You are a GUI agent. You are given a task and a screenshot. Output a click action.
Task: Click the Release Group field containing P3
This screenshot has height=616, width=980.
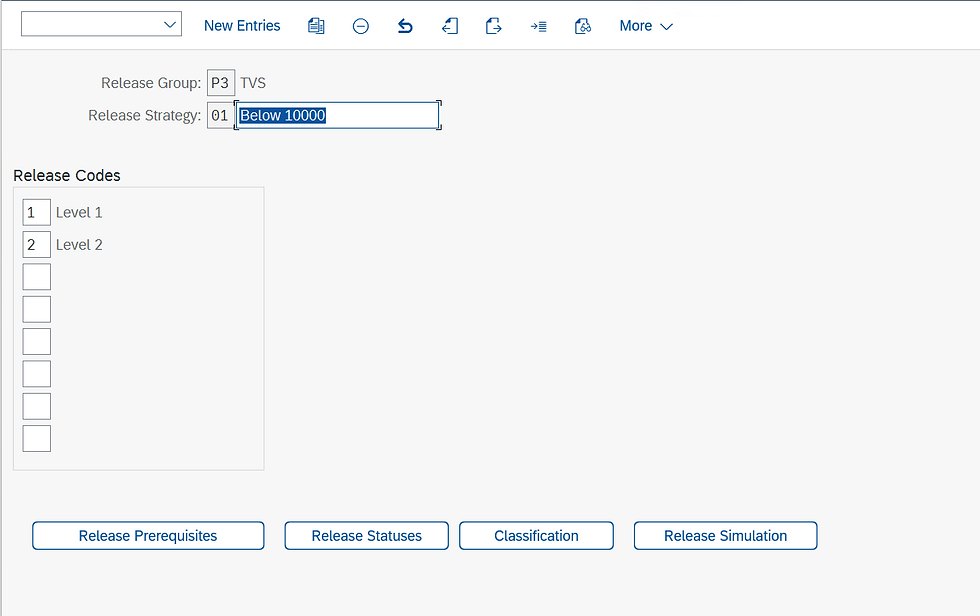(221, 83)
